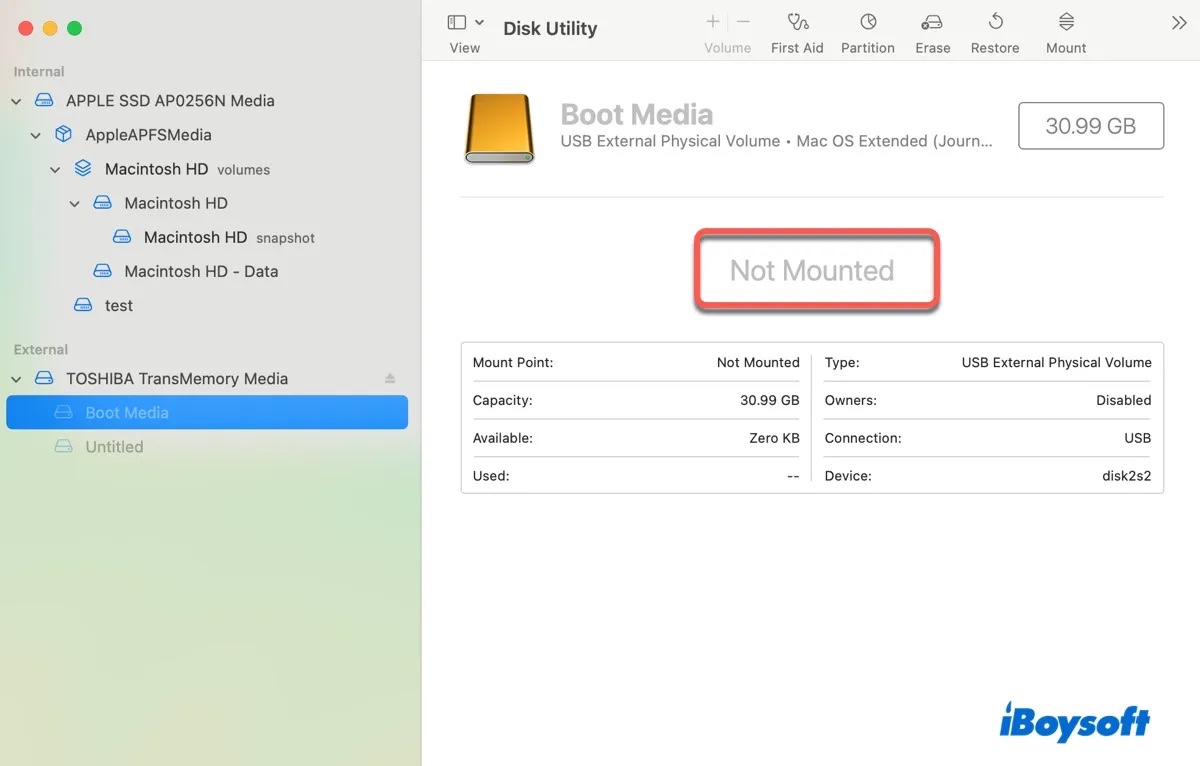Viewport: 1200px width, 766px height.
Task: Select the test volume
Action: 118,305
